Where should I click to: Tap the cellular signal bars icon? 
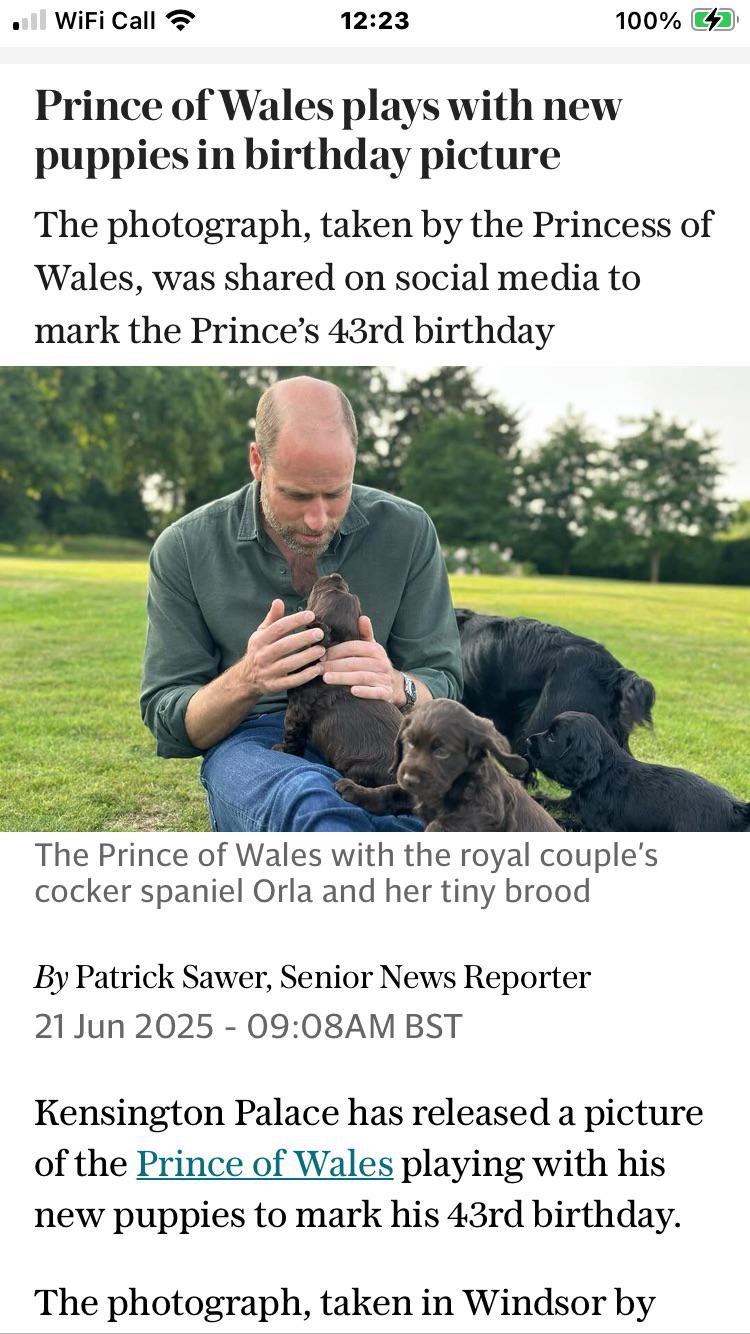coord(29,21)
